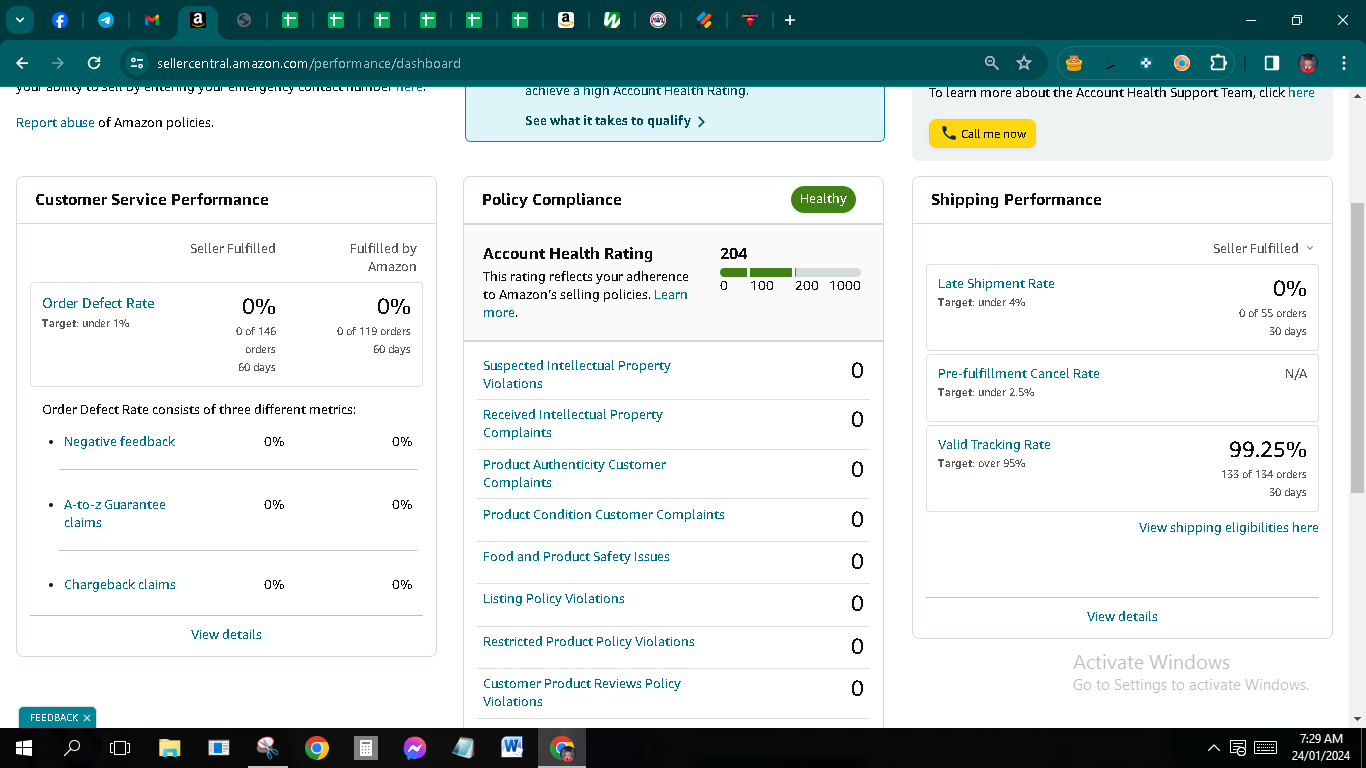The image size is (1366, 768).
Task: Open Chargeback claims
Action: pos(120,584)
